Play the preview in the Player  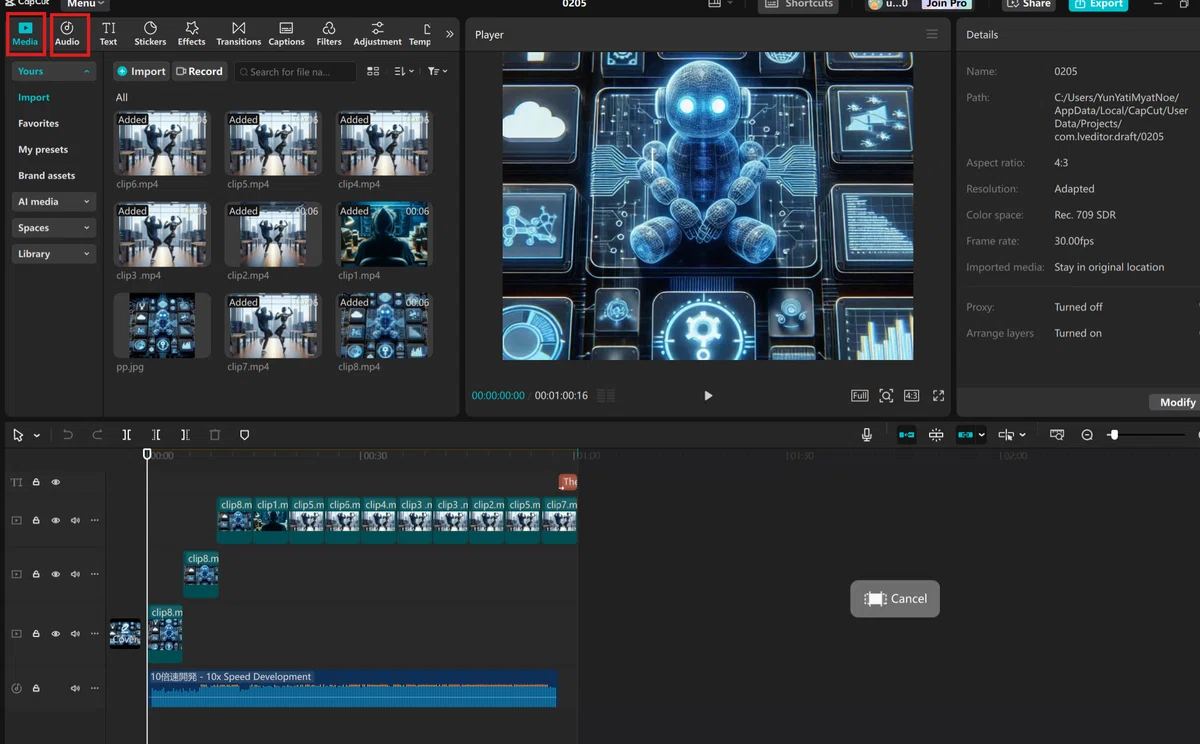point(708,396)
